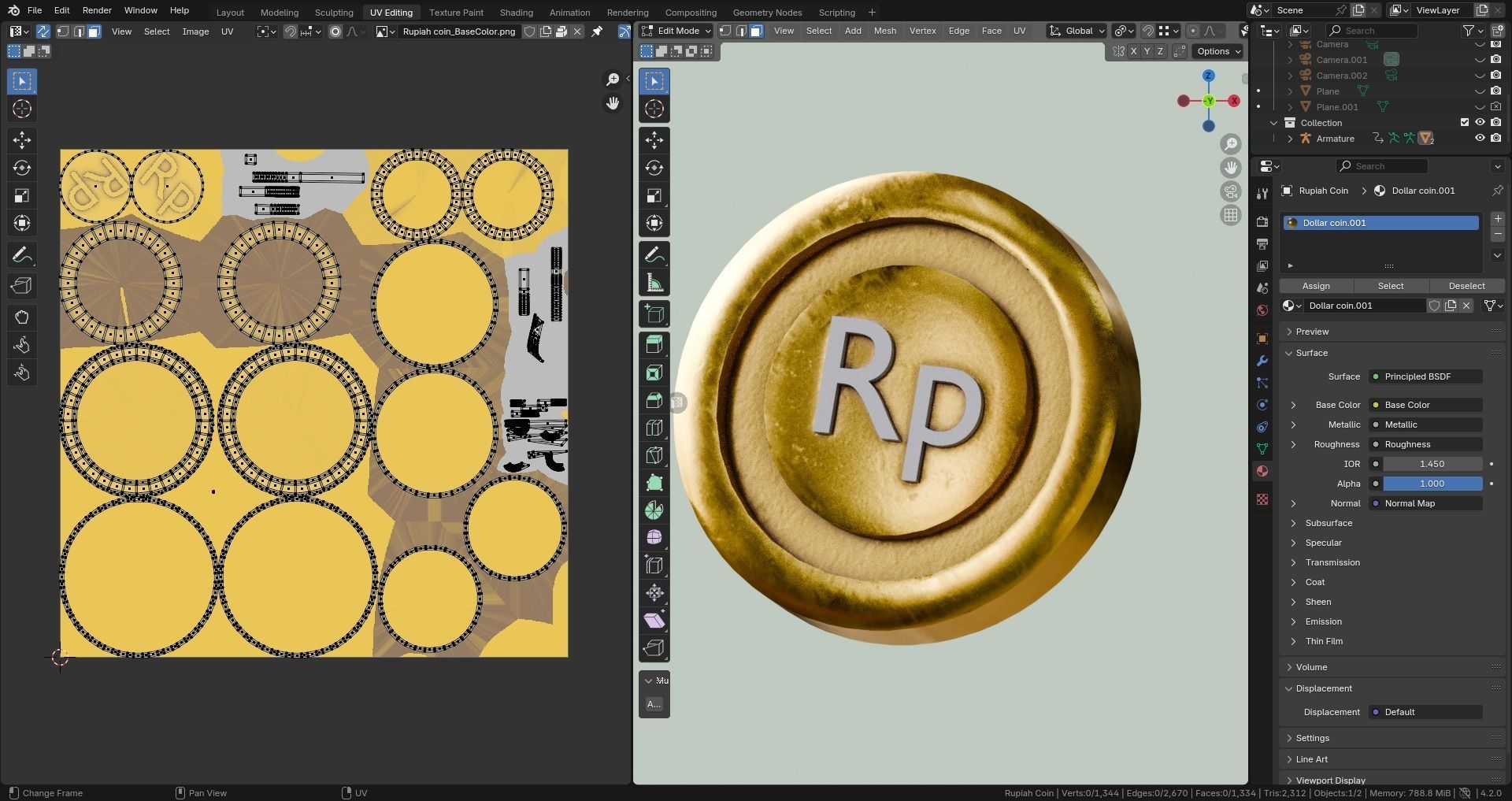Expand the Base Color row
Image resolution: width=1512 pixels, height=801 pixels.
[1293, 405]
